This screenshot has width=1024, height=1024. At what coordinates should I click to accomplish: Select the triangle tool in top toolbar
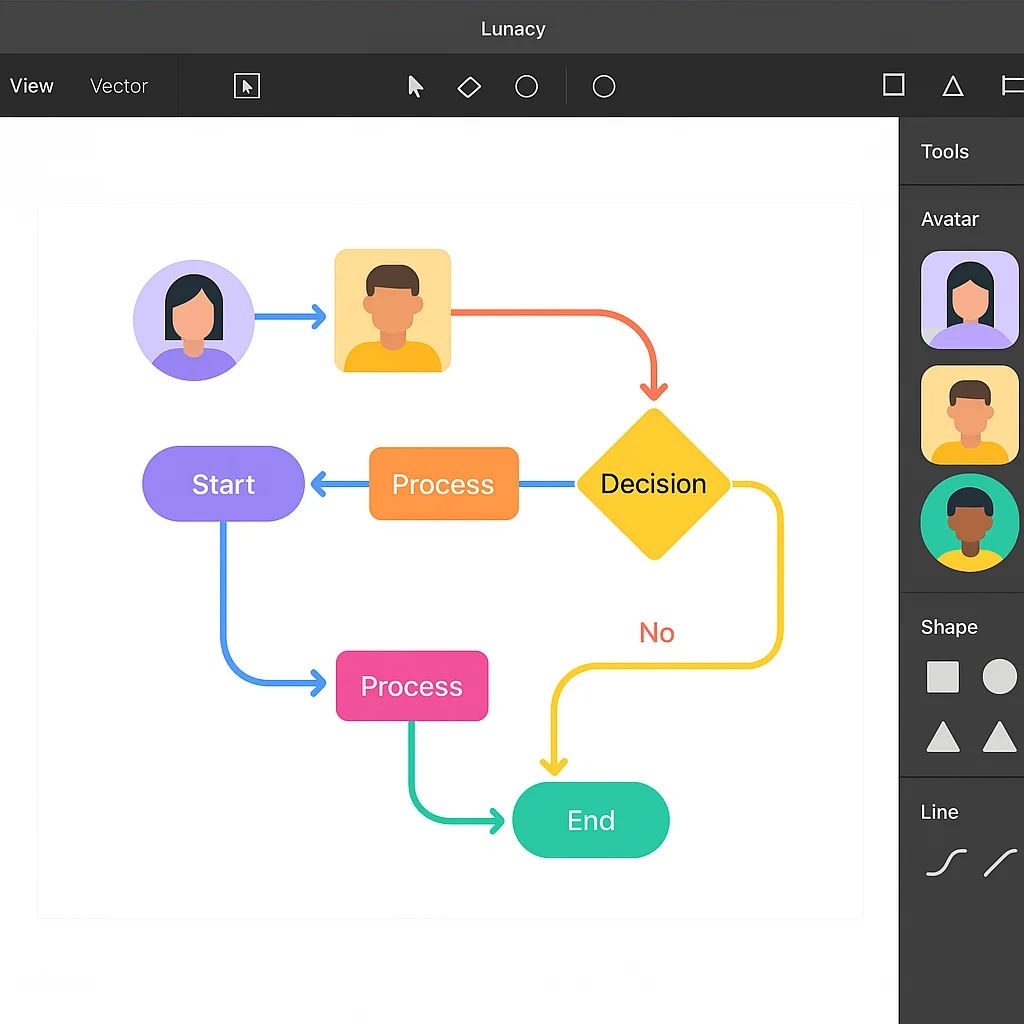tap(953, 87)
